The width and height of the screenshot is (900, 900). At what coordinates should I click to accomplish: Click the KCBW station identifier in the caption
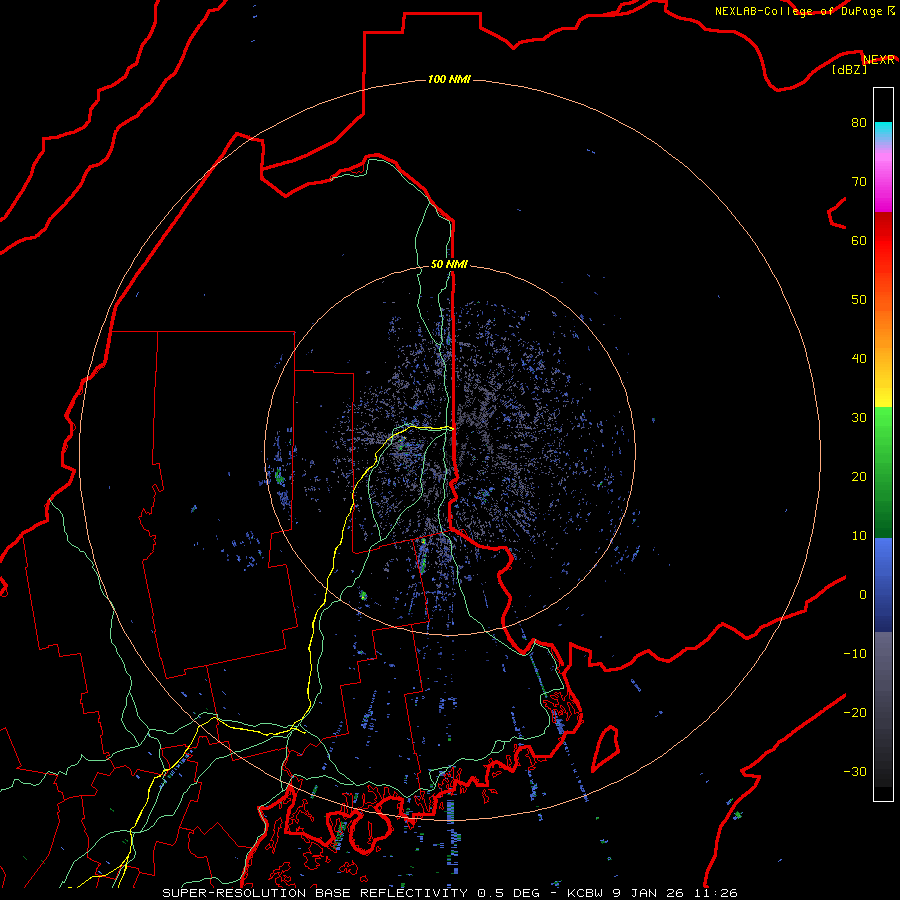[585, 893]
